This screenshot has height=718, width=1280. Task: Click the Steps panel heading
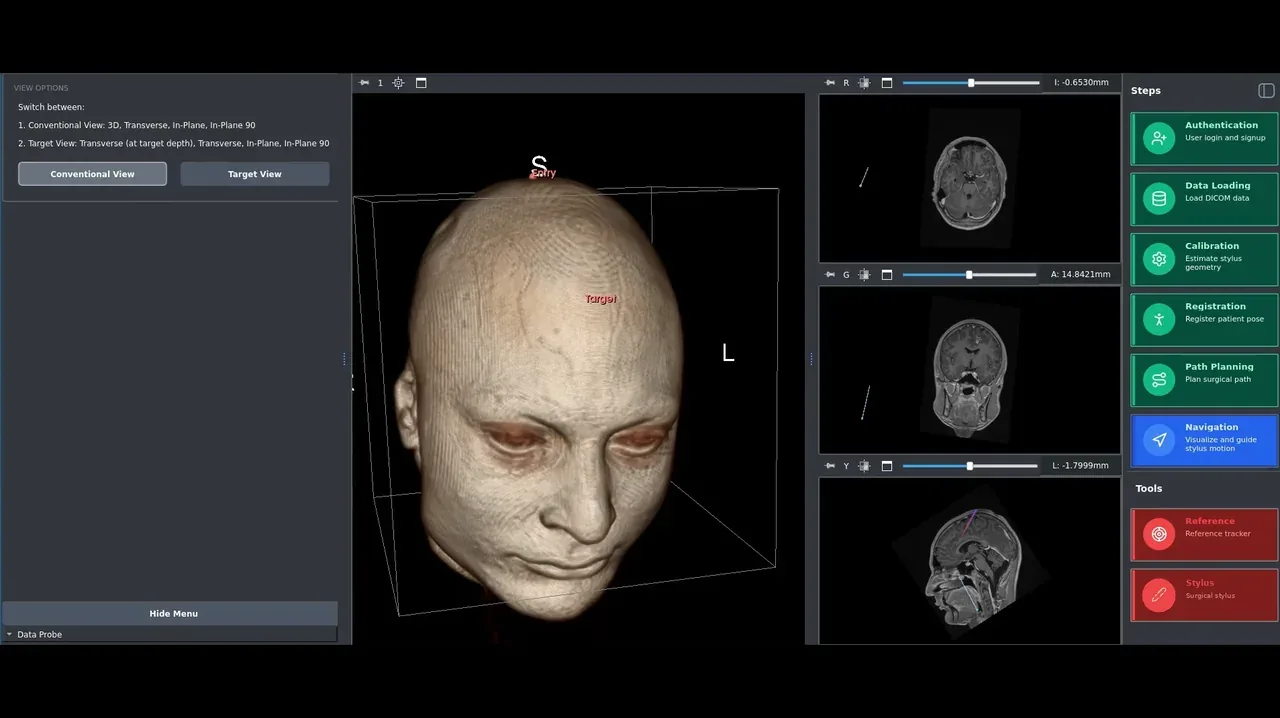(x=1146, y=91)
